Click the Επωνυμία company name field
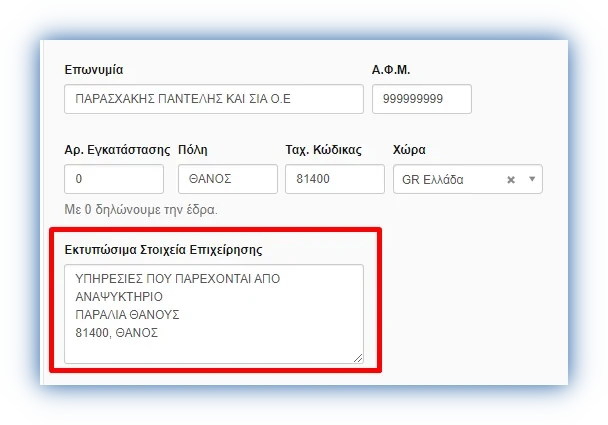The width and height of the screenshot is (608, 425). pyautogui.click(x=213, y=99)
